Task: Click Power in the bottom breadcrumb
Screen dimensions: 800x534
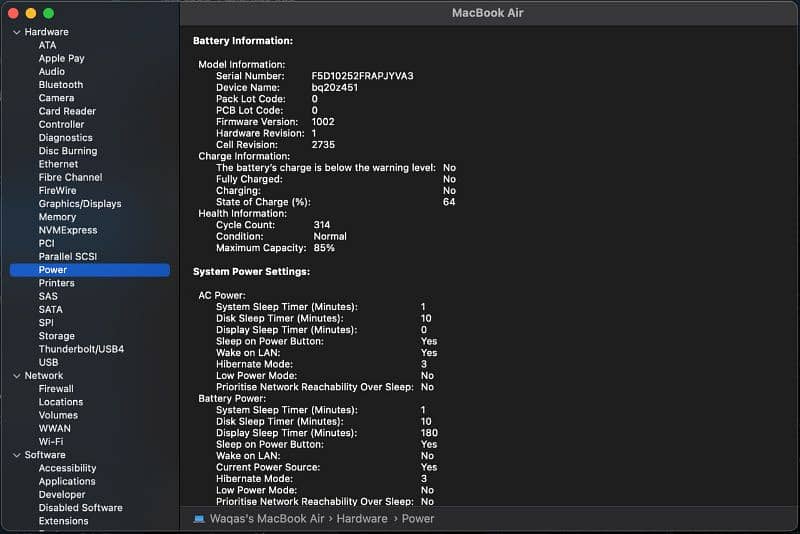Action: 418,519
